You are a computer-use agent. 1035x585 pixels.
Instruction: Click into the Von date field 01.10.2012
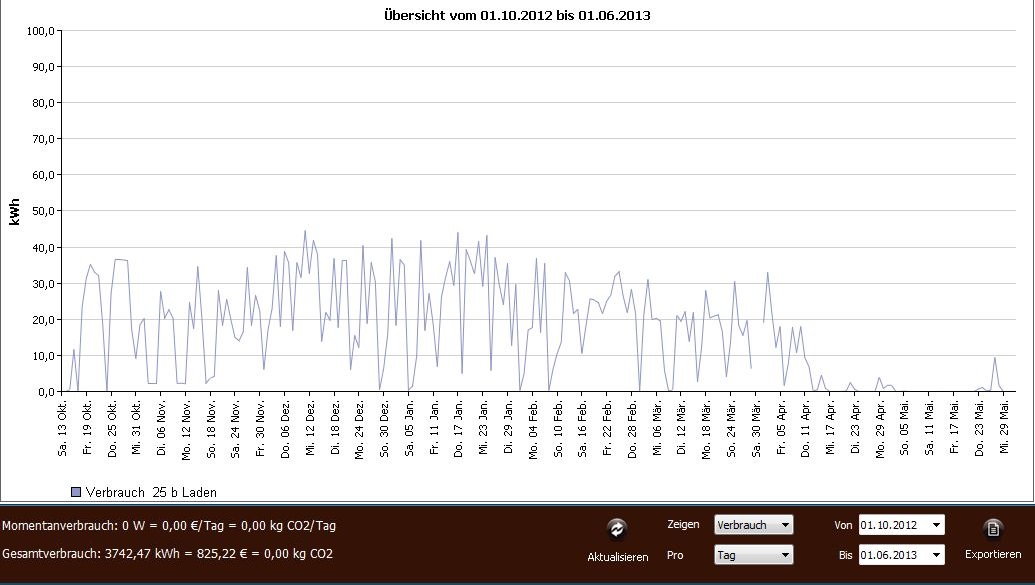(892, 525)
